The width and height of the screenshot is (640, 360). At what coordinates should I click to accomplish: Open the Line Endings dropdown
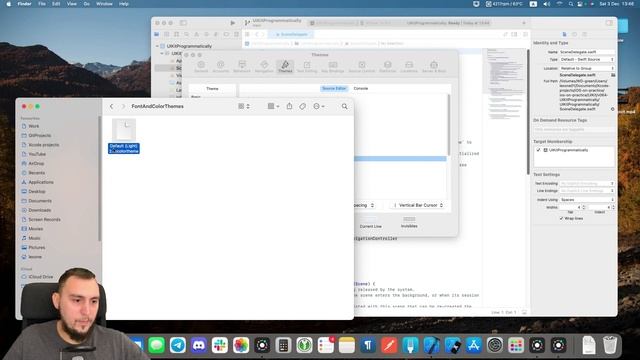click(587, 191)
